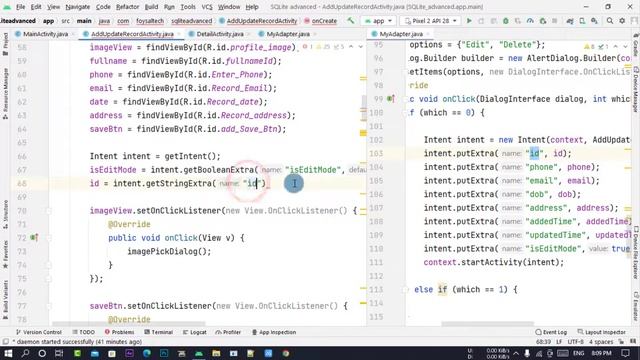Screen dimensions: 640x360
Task: Open the Resource Manager side panel
Action: [x=5, y=93]
